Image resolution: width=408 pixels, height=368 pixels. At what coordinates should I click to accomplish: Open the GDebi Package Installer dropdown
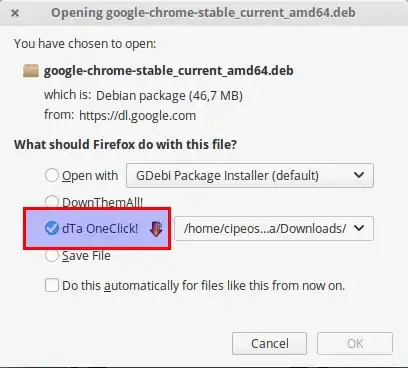[250, 175]
